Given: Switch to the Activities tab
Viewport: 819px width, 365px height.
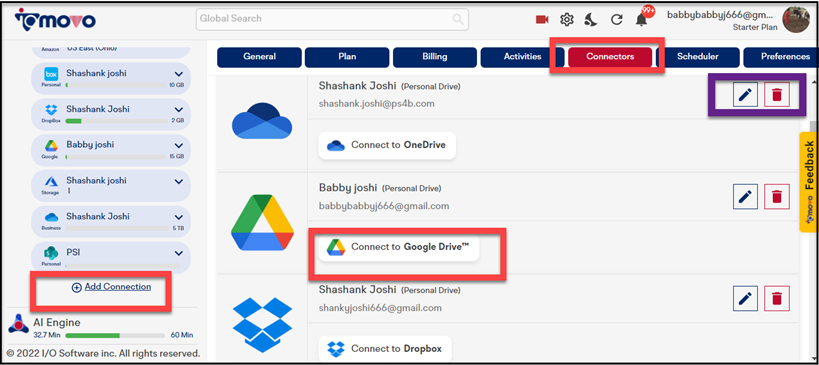Looking at the screenshot, I should point(522,57).
